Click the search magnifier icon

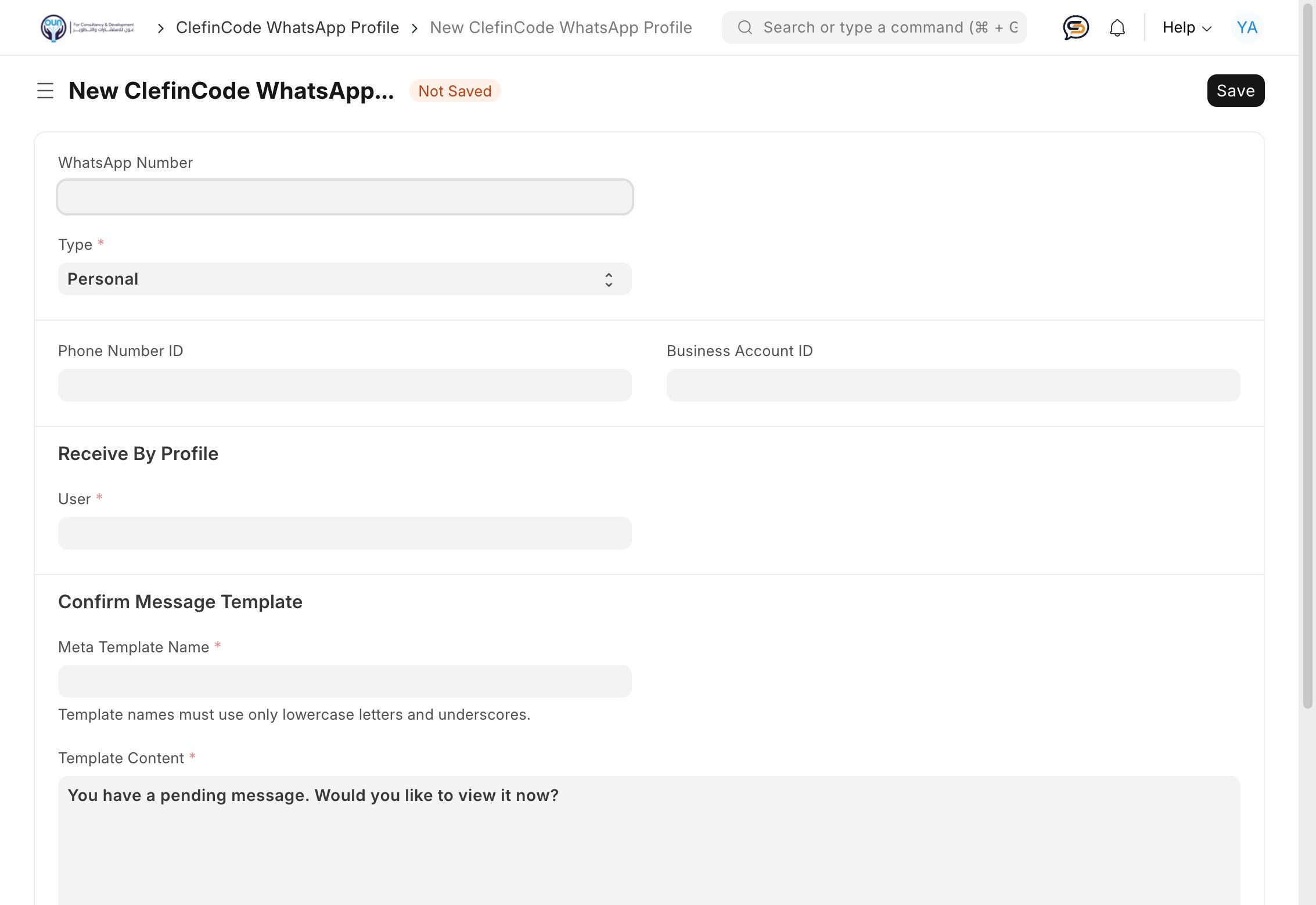pos(745,27)
